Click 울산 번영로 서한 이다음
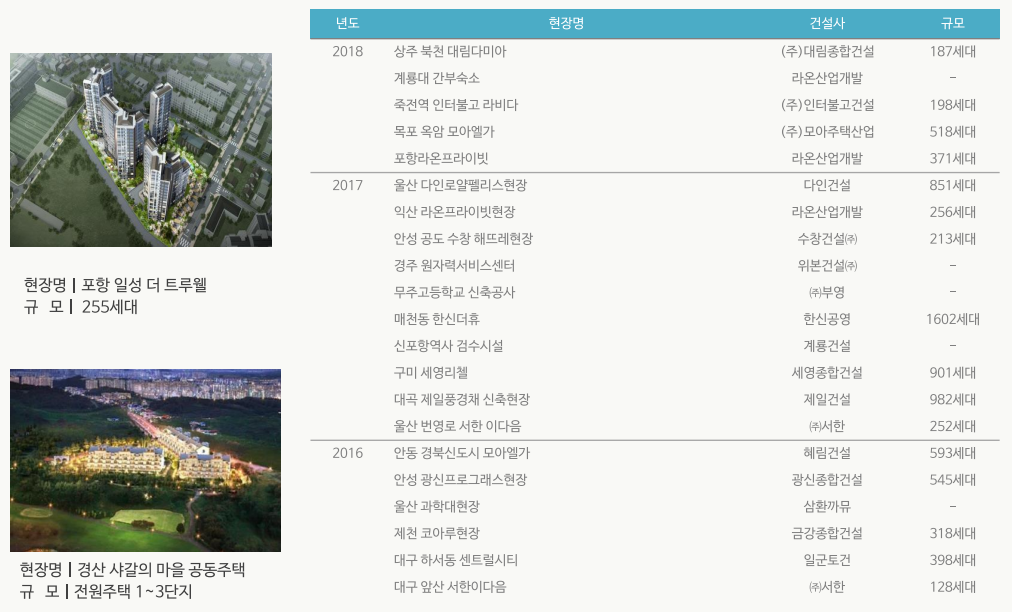 [x=458, y=427]
